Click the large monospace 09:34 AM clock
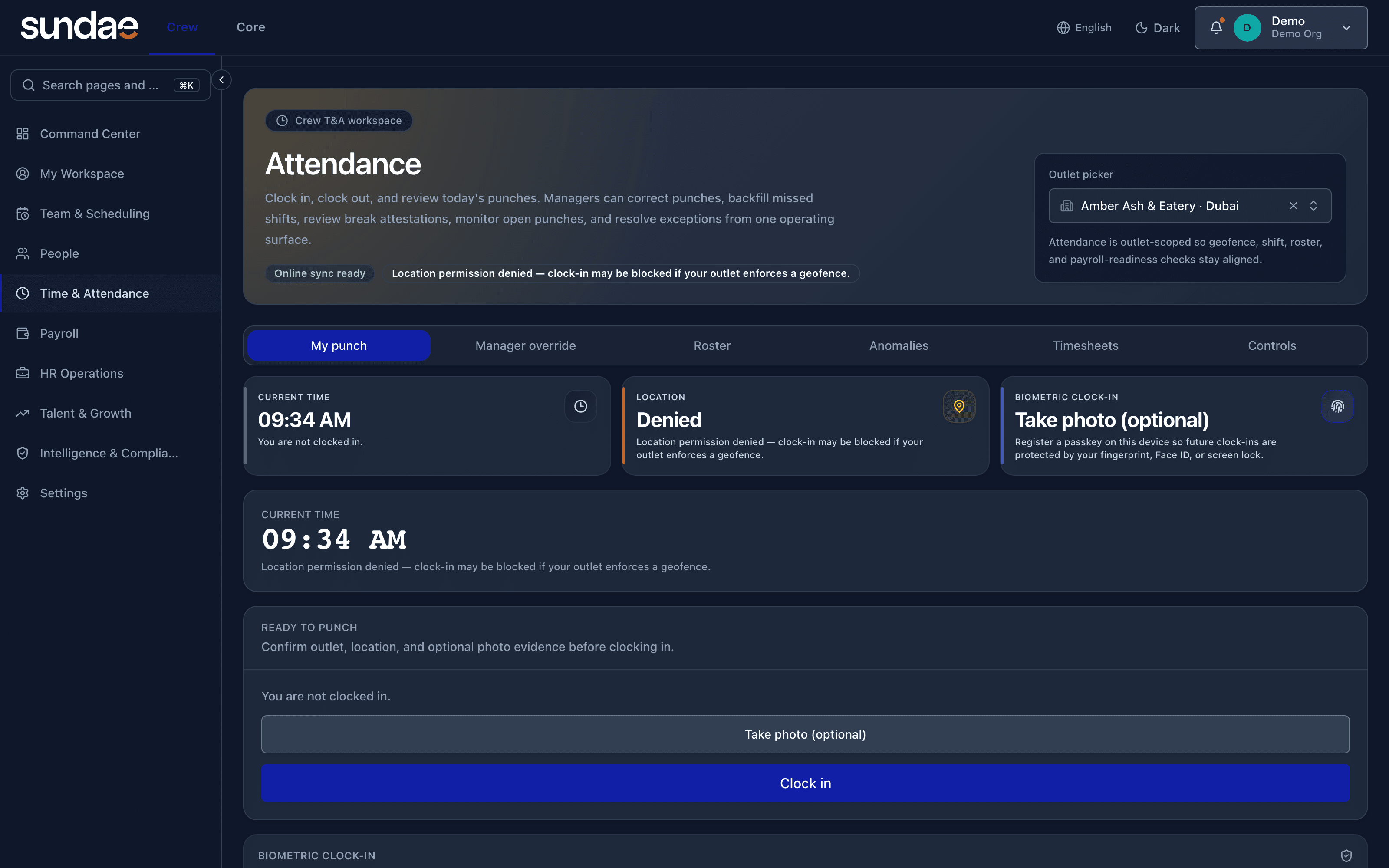 pyautogui.click(x=334, y=539)
